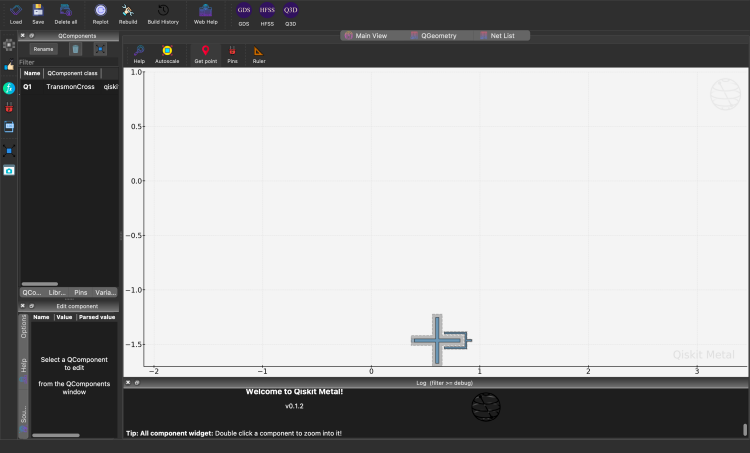Open the Libr... bottom tab
This screenshot has height=453, width=750.
point(56,292)
